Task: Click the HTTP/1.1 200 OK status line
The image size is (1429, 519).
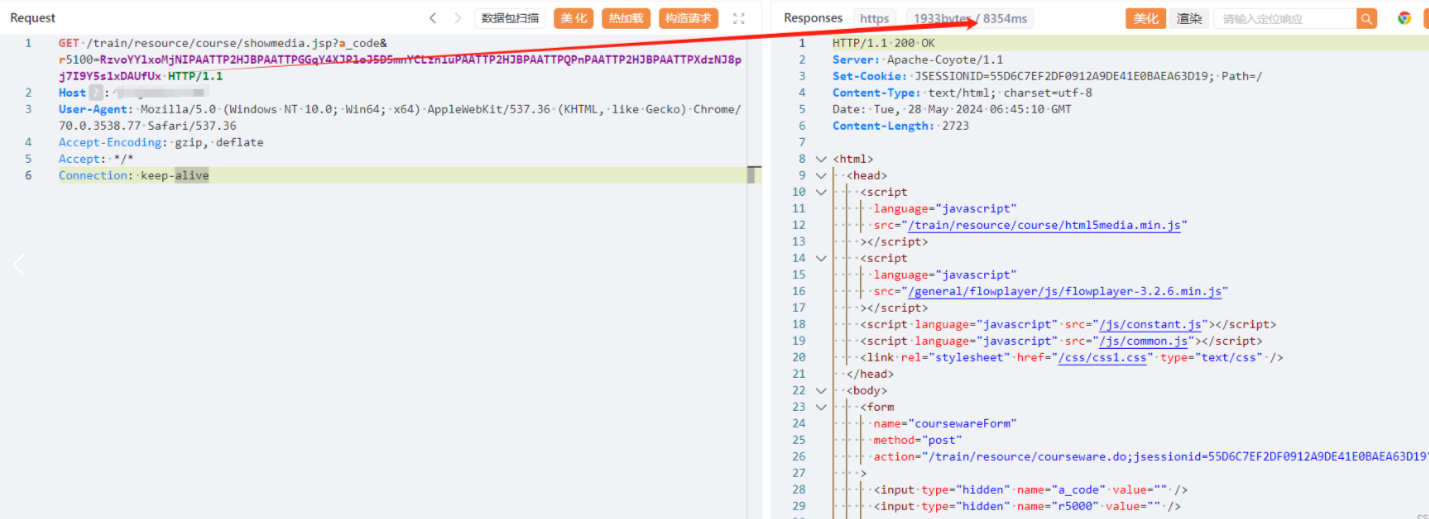Action: pos(884,43)
